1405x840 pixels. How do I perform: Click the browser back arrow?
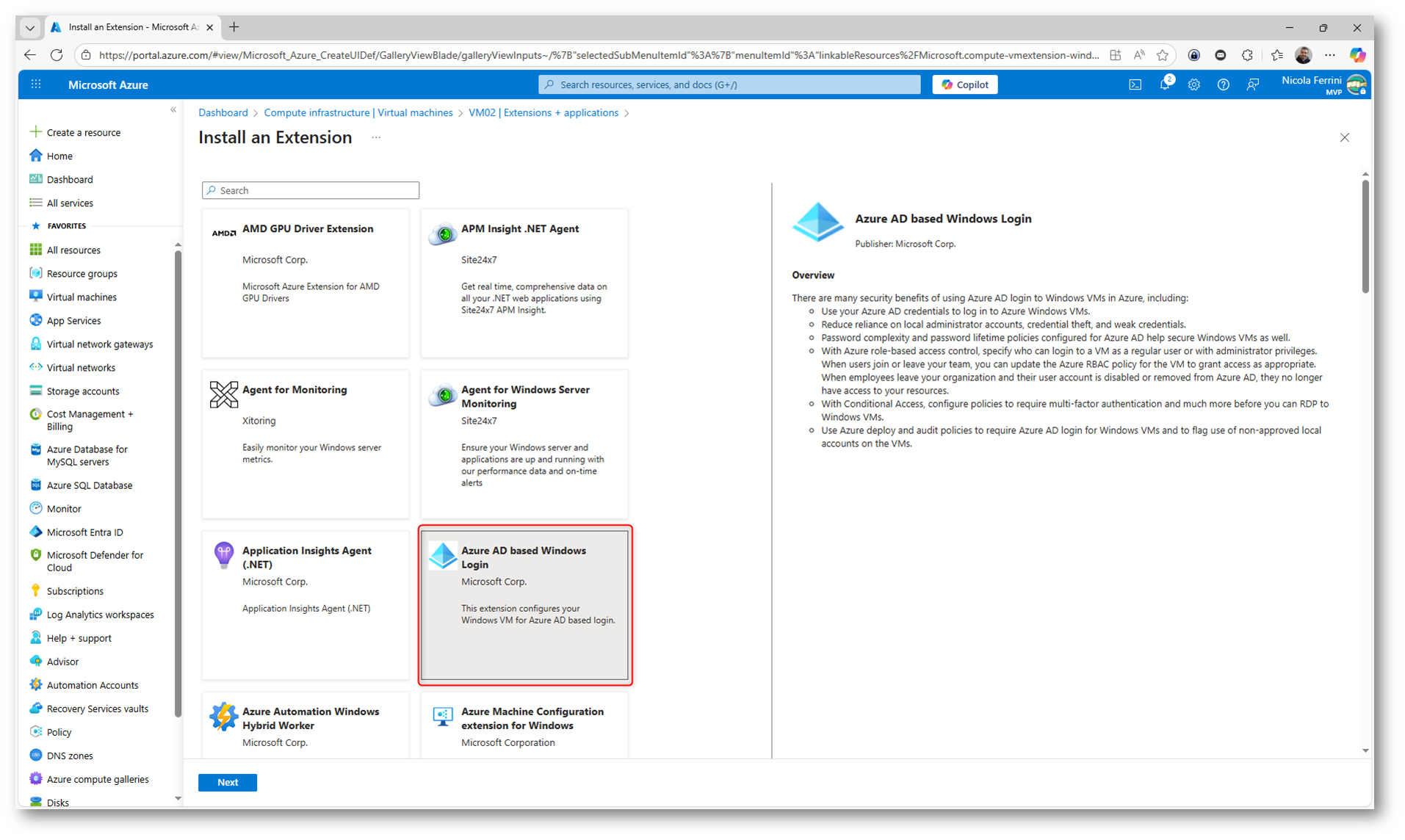point(30,55)
